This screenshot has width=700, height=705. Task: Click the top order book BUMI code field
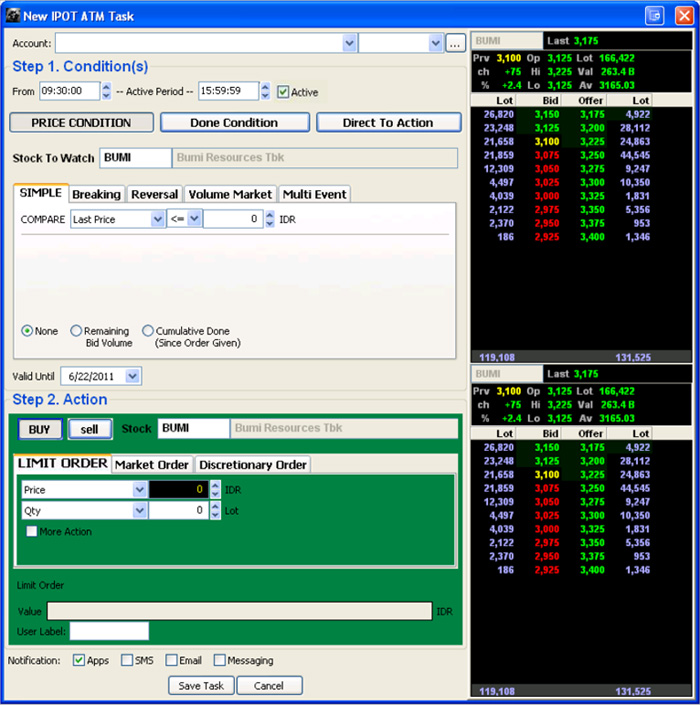point(507,41)
